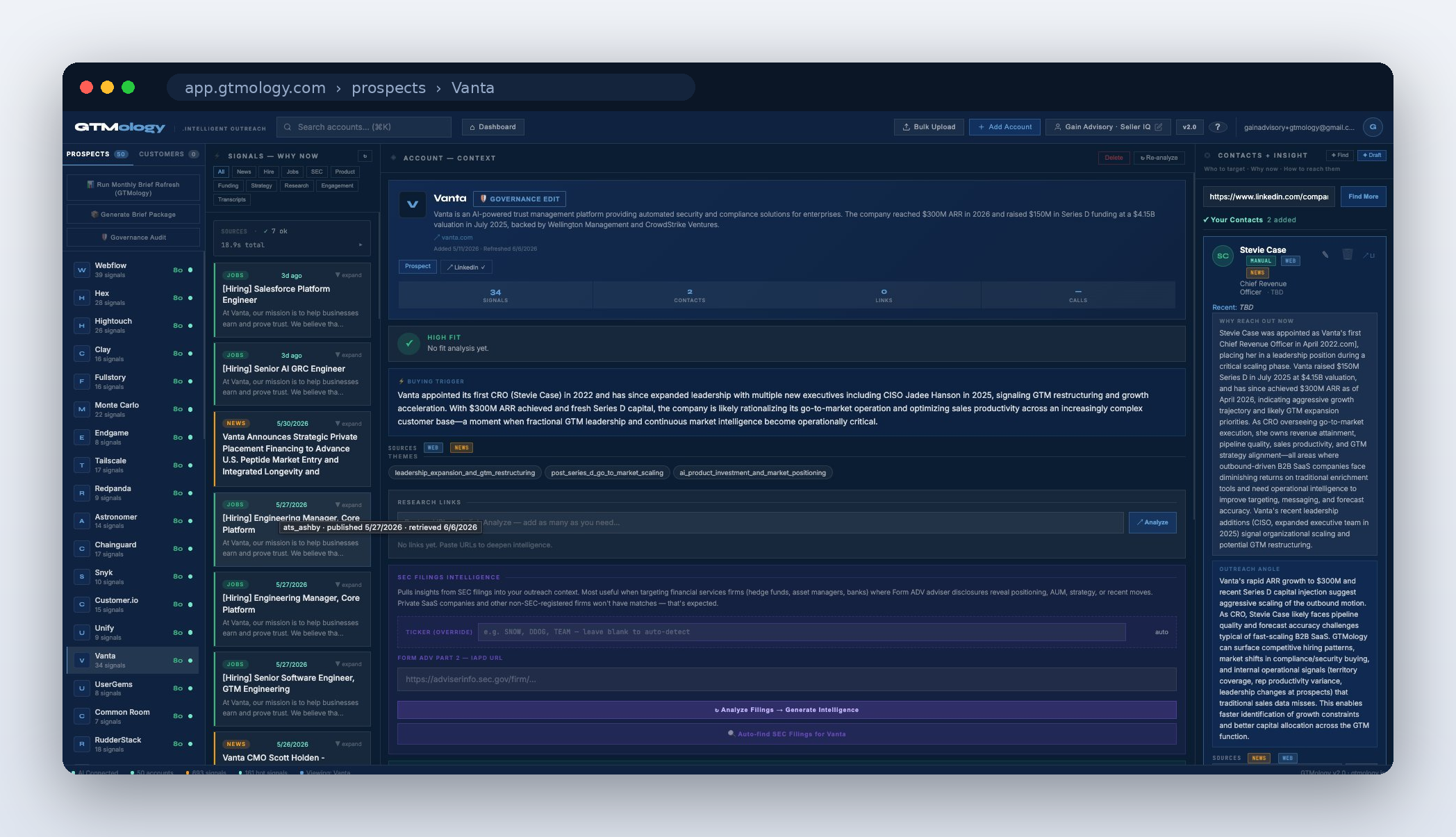Click the Astronomer A account icon
Image resolution: width=1456 pixels, height=837 pixels.
click(x=82, y=520)
